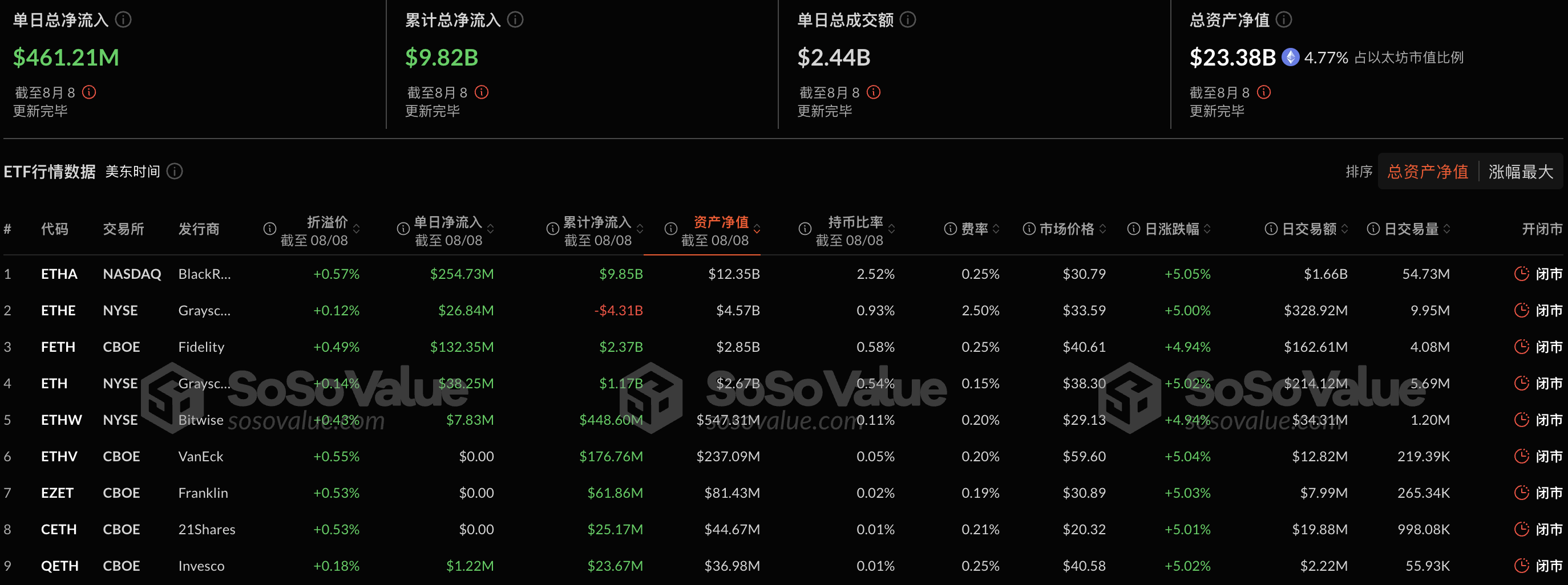Click market-closed clock icon in FETH row
Screen dimensions: 1568x585
[1521, 347]
